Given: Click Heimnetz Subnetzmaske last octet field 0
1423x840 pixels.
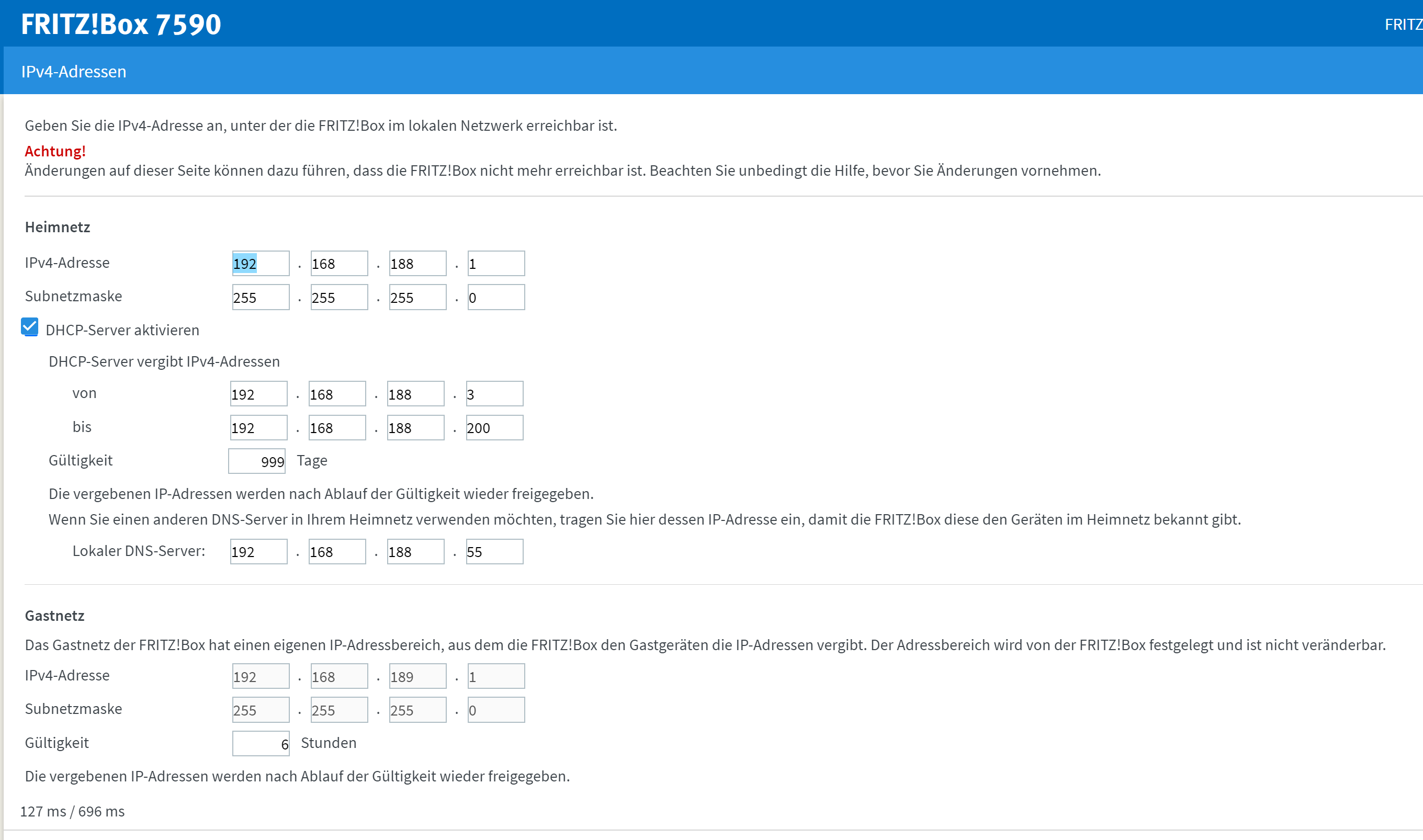Looking at the screenshot, I should coord(496,297).
